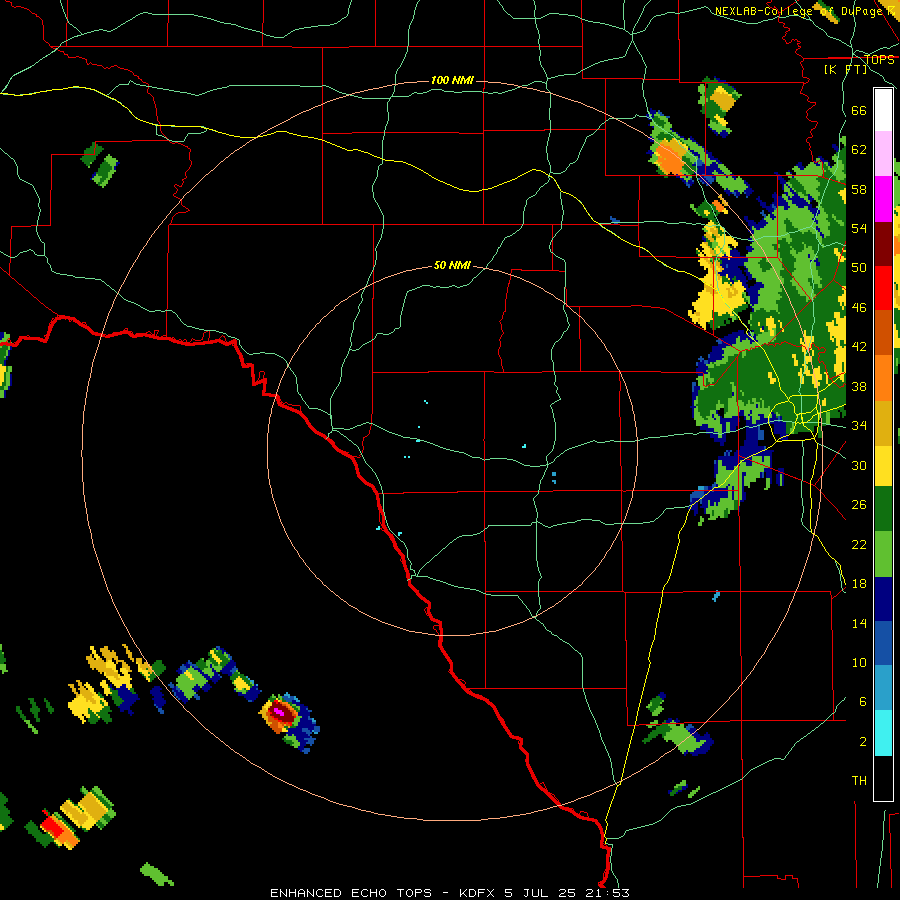Click the red-topped storm cell at bottom left
Image resolution: width=900 pixels, height=900 pixels.
54,828
